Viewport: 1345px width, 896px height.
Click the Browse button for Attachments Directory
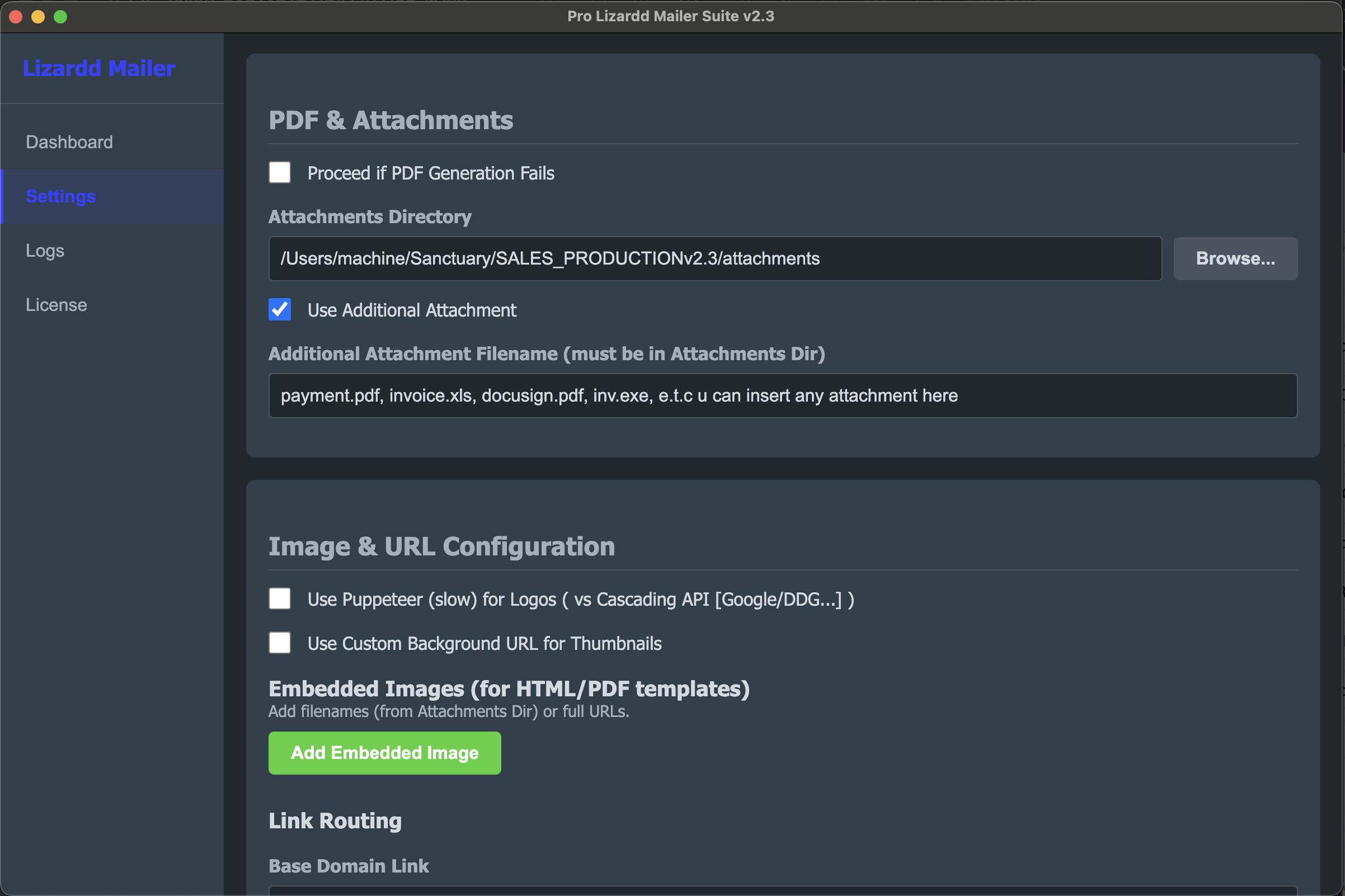(x=1235, y=258)
